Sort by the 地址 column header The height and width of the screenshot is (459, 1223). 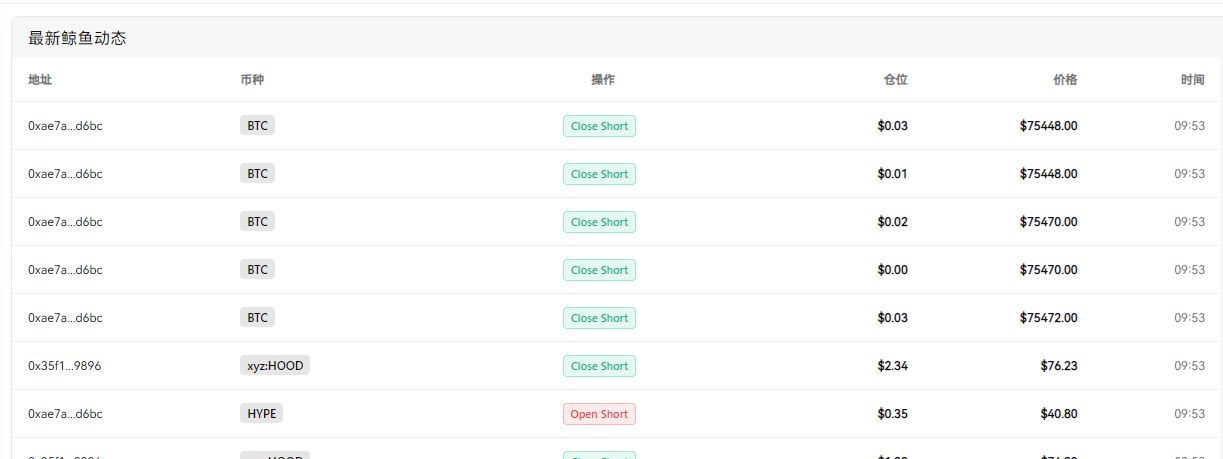pyautogui.click(x=39, y=80)
